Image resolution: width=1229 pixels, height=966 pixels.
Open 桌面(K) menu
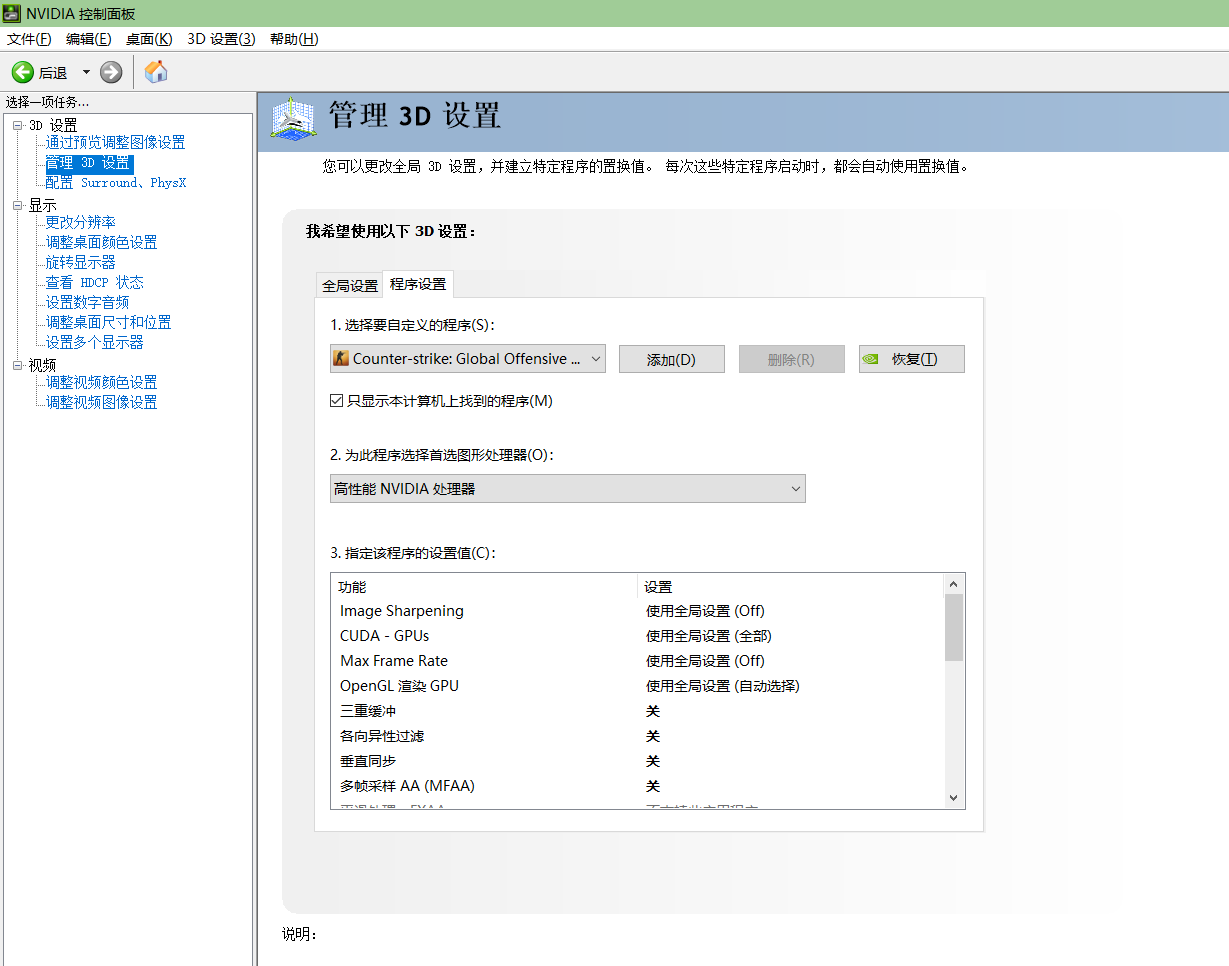click(x=149, y=39)
